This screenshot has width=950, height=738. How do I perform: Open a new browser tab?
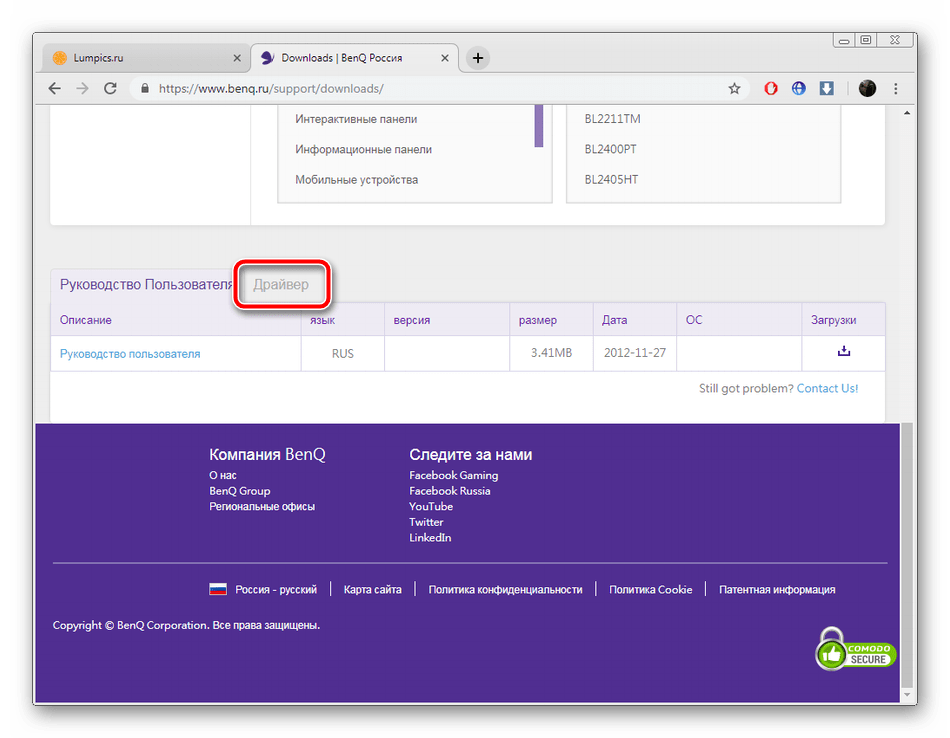(x=478, y=58)
